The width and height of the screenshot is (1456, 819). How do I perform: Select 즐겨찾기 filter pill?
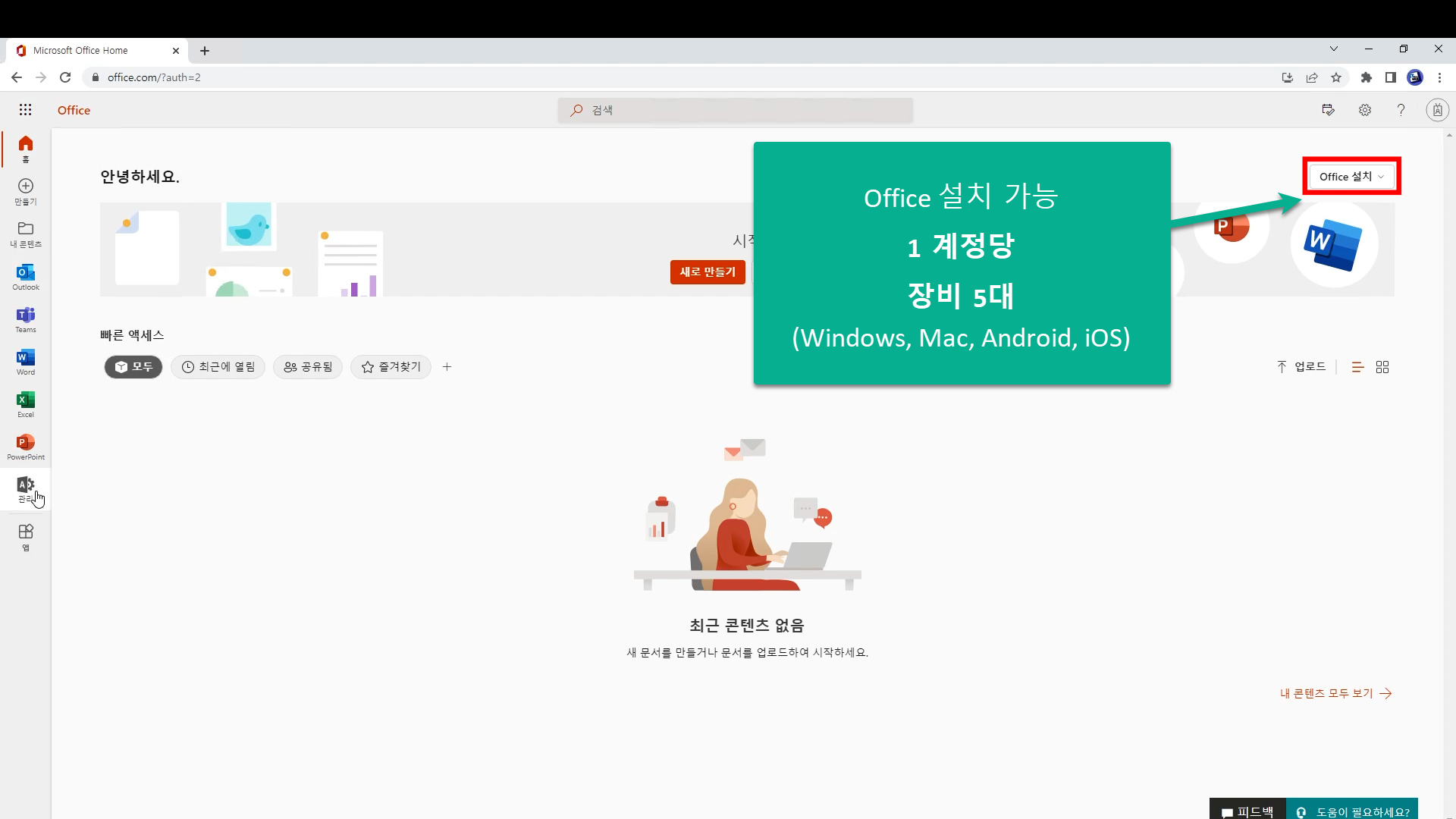point(391,367)
